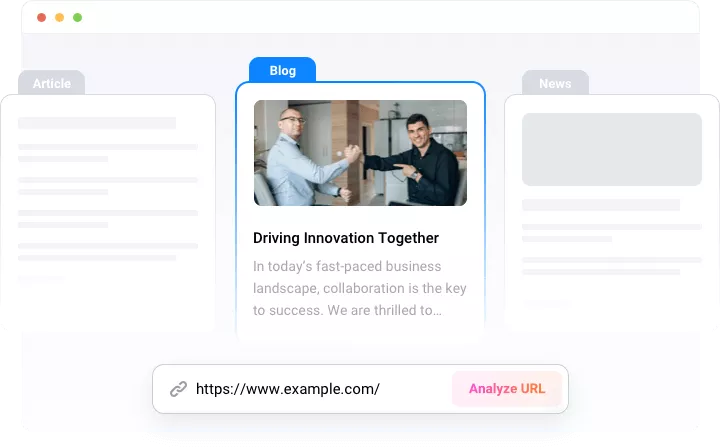The image size is (720, 448).
Task: Focus the https://www.example.com/ URL field
Action: (x=300, y=389)
